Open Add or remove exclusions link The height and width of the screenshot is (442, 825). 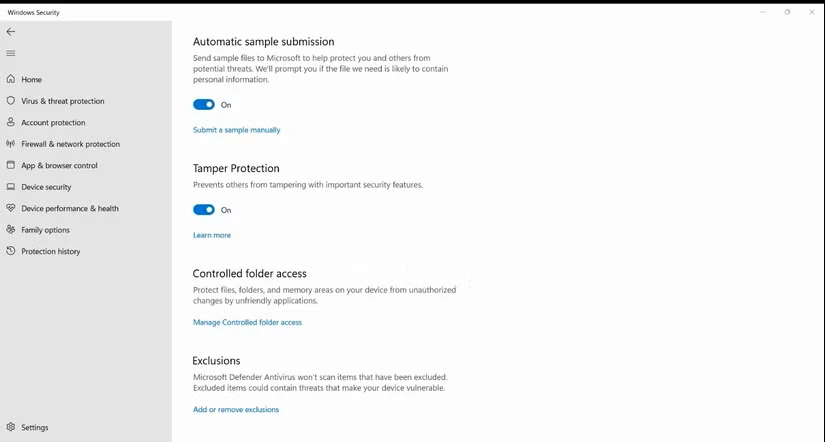click(236, 410)
